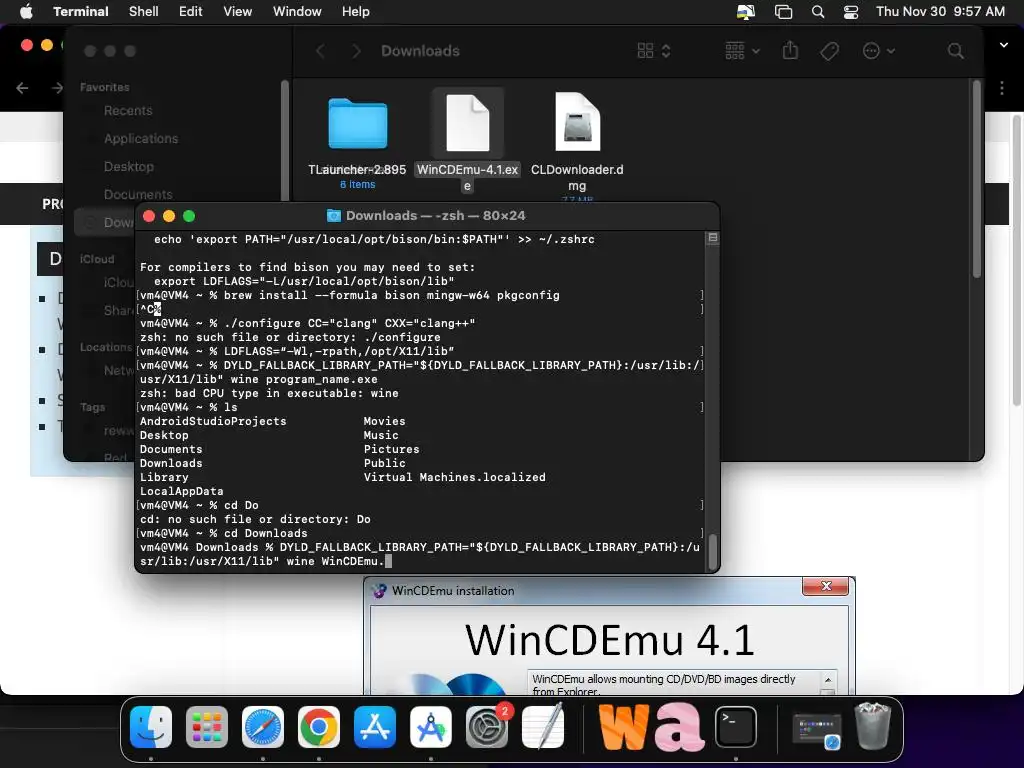
Task: Click the Finder Tags button
Action: [829, 51]
